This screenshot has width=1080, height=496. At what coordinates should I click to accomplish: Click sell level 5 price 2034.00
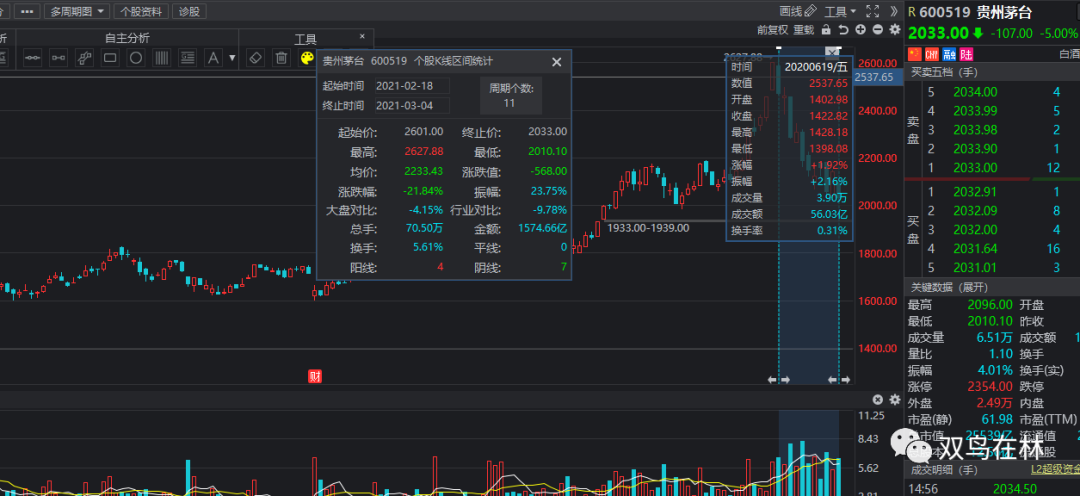pos(973,92)
